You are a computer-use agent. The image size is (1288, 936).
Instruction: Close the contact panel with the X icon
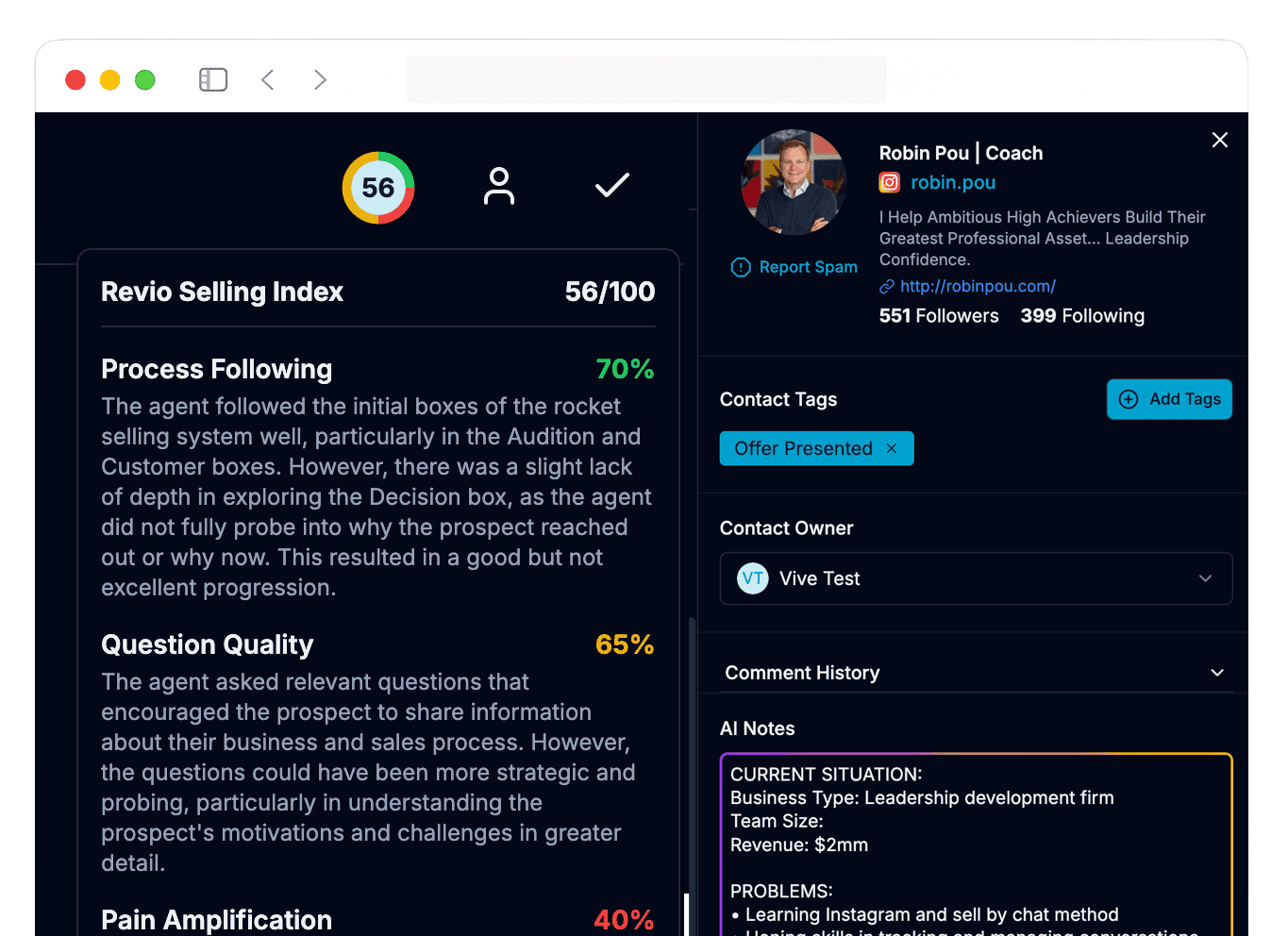[1220, 140]
